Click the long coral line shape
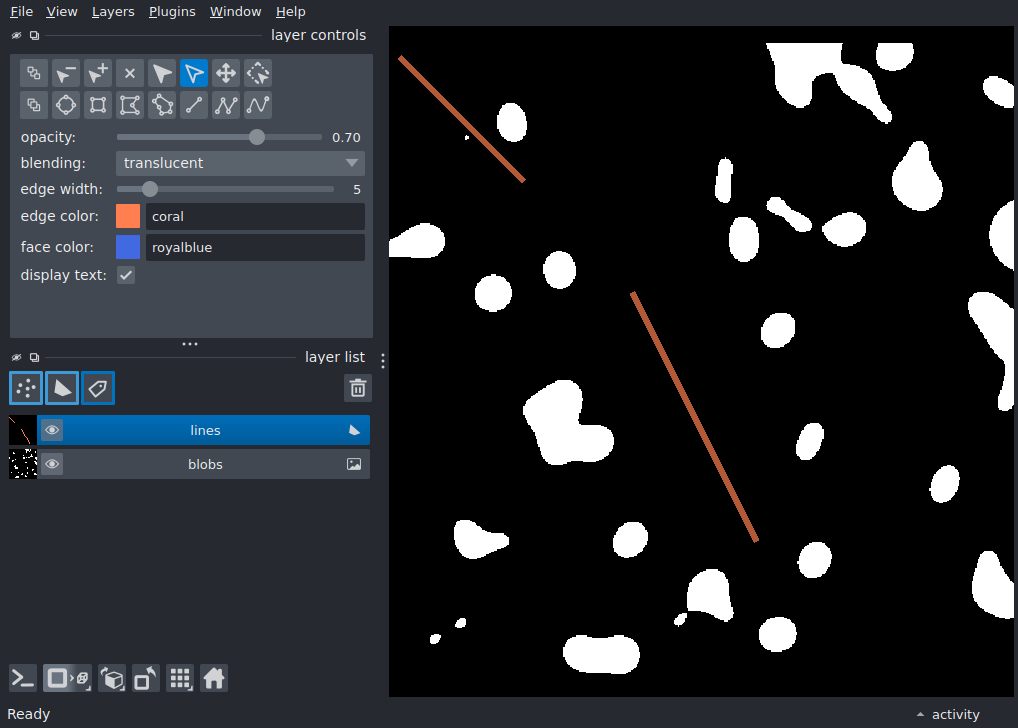This screenshot has width=1018, height=728. click(x=694, y=416)
